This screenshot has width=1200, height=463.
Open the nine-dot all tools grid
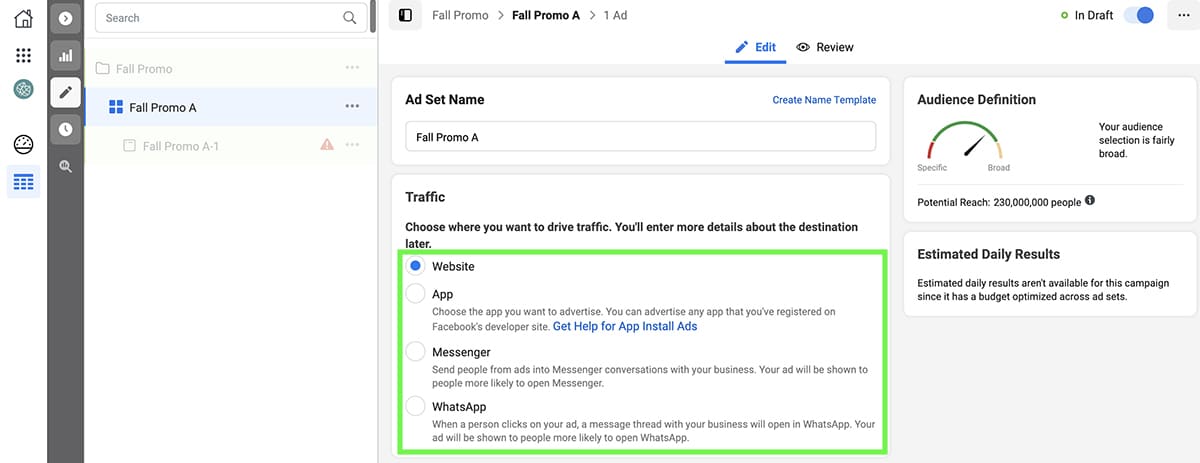click(23, 55)
